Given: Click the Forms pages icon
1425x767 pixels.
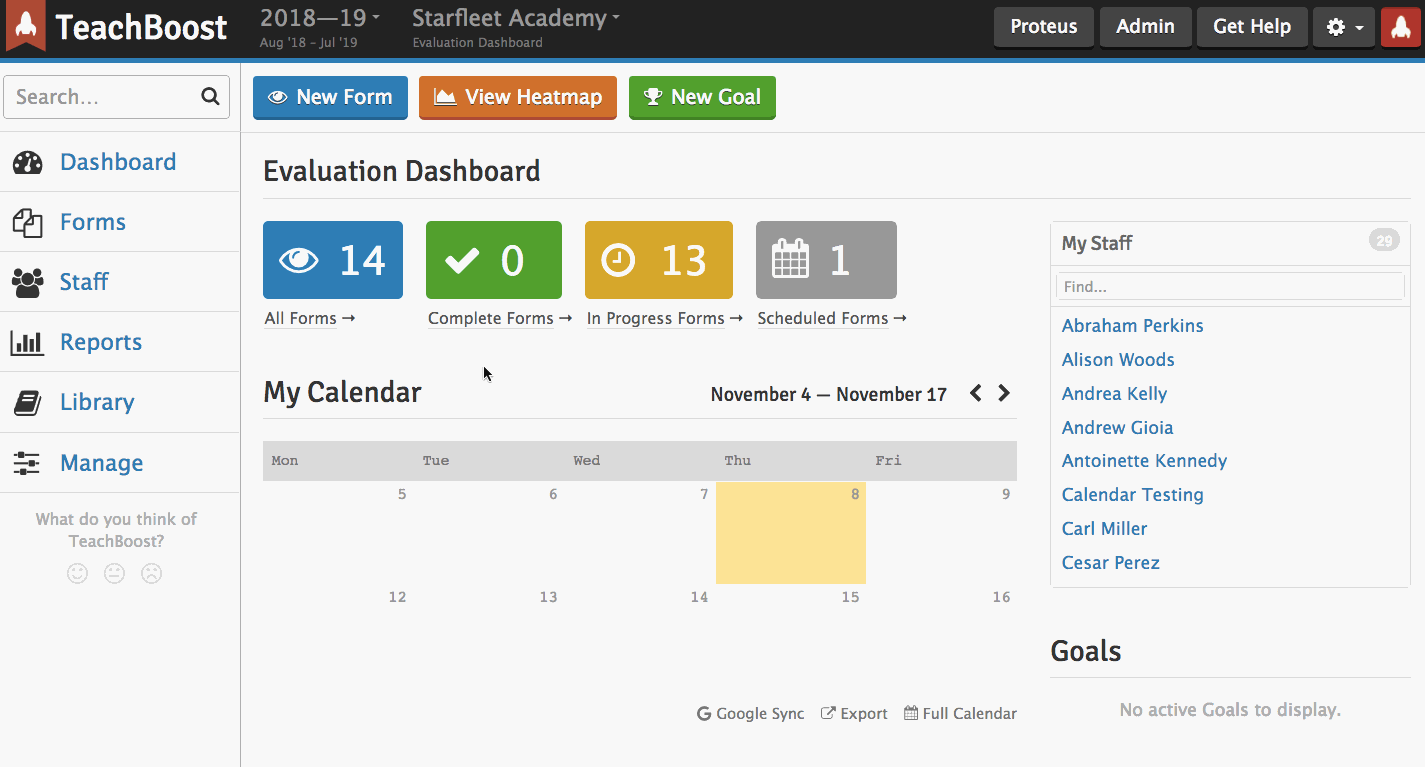Looking at the screenshot, I should 27,223.
